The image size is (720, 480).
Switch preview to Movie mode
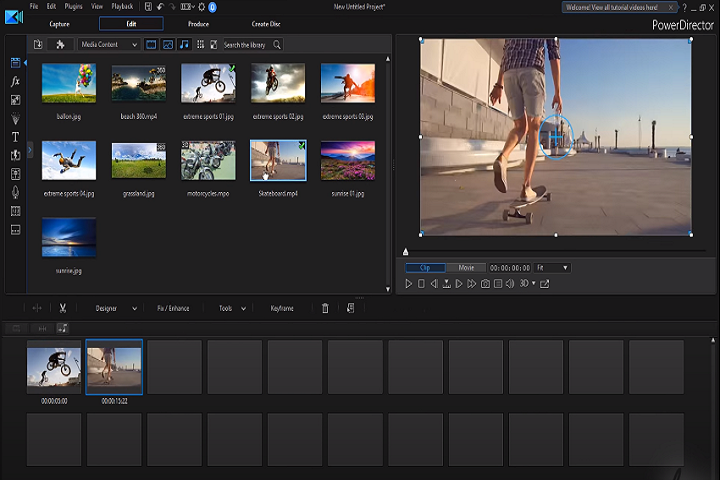[466, 268]
